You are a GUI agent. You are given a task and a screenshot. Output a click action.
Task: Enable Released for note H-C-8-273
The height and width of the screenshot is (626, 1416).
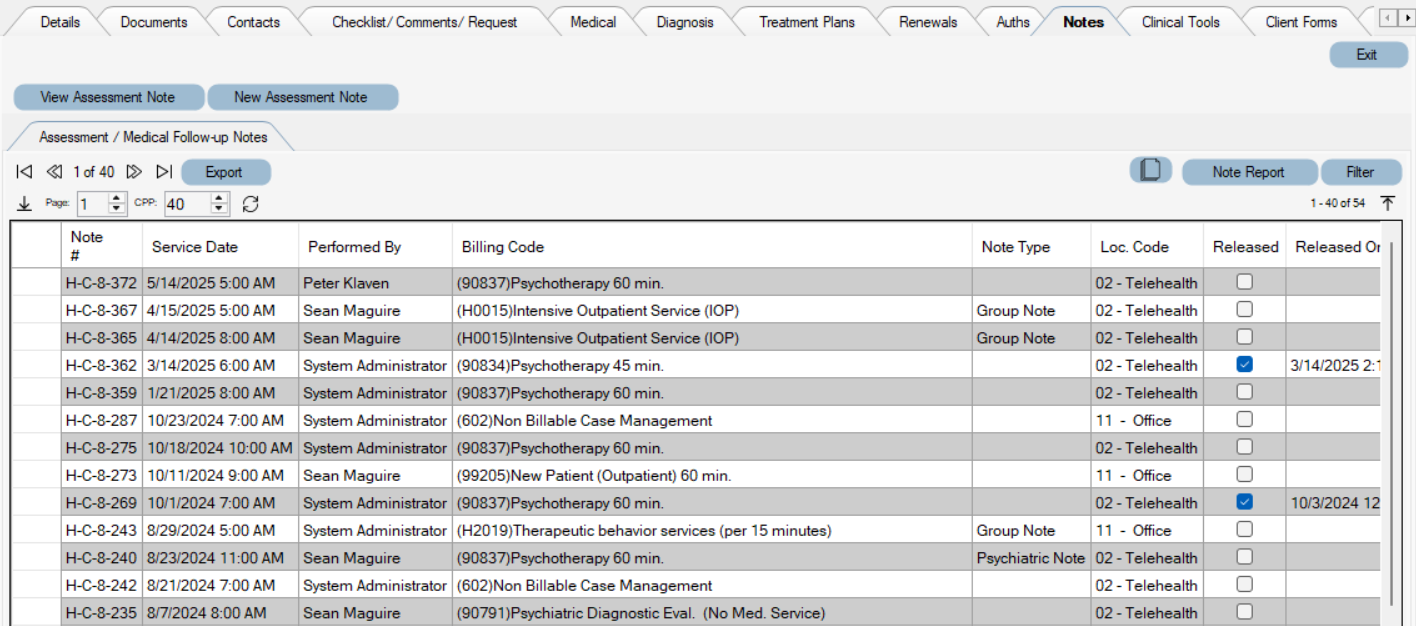tap(1244, 475)
